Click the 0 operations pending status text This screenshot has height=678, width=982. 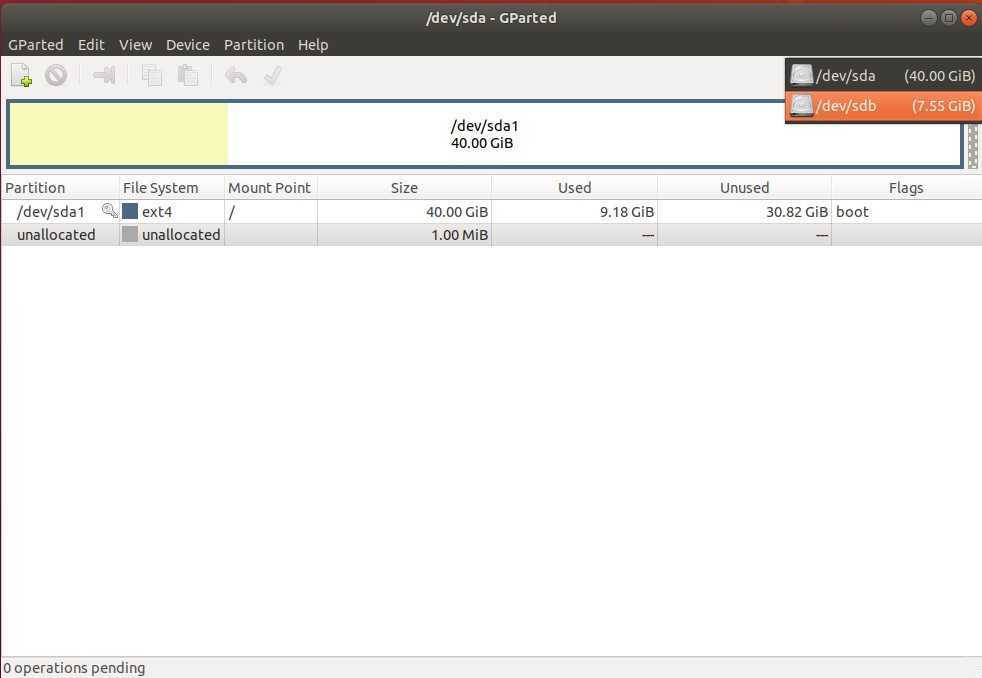click(74, 668)
